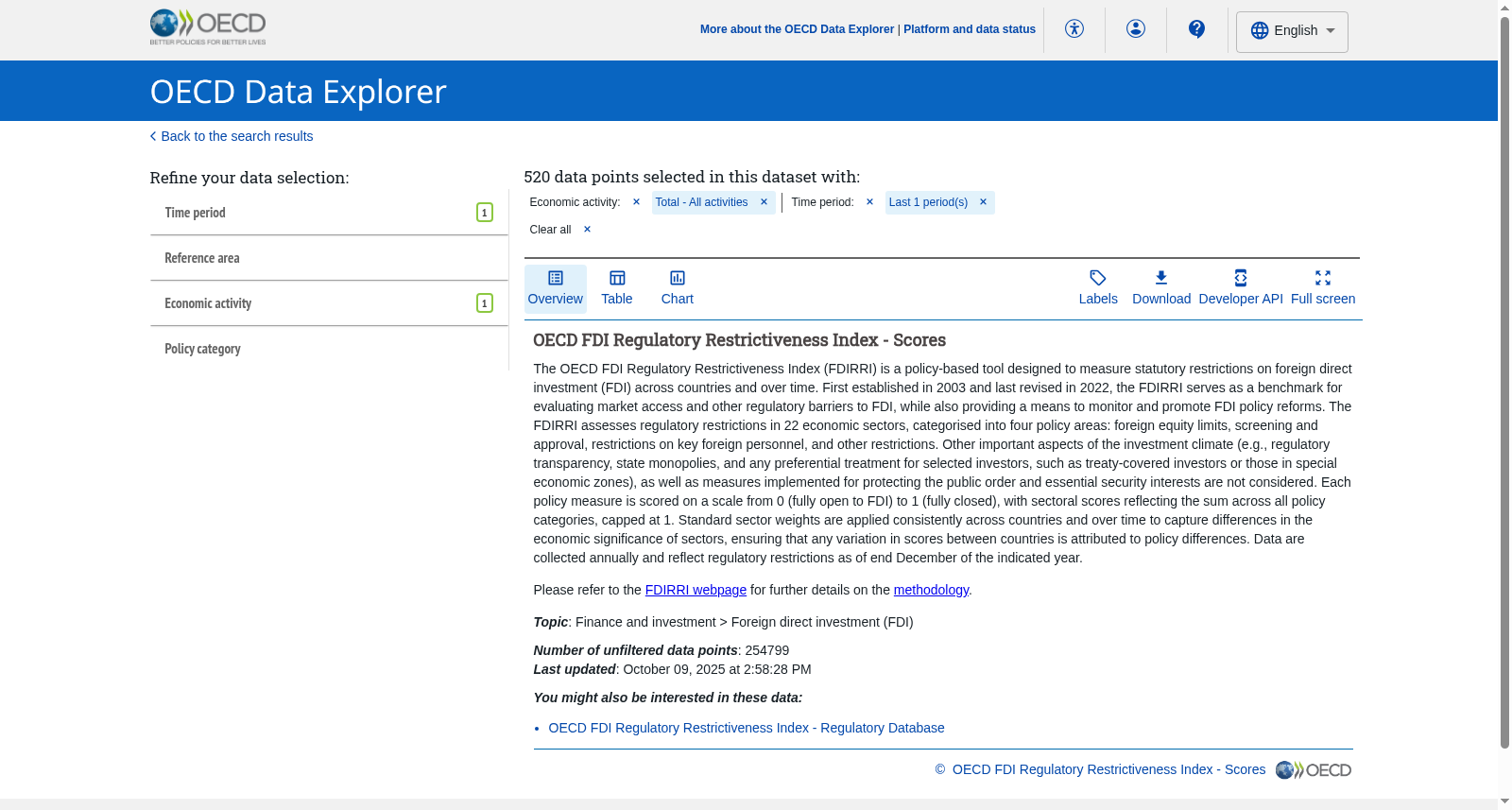Open the English language dropdown
The width and height of the screenshot is (1512, 810).
pos(1292,31)
